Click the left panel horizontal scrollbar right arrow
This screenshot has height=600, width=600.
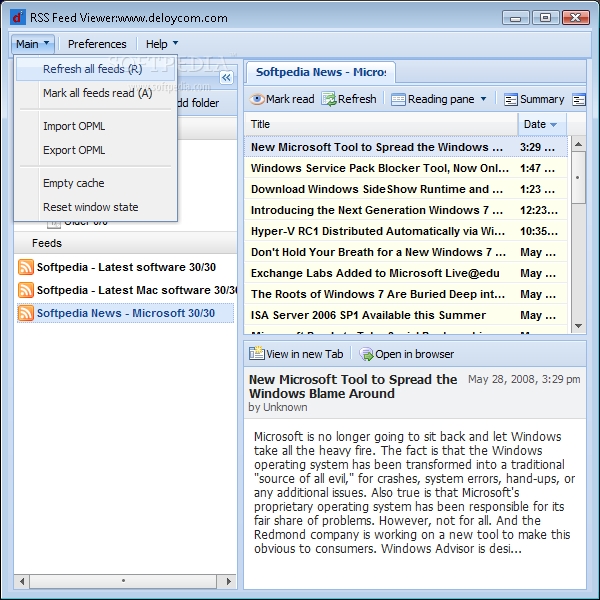pyautogui.click(x=229, y=581)
